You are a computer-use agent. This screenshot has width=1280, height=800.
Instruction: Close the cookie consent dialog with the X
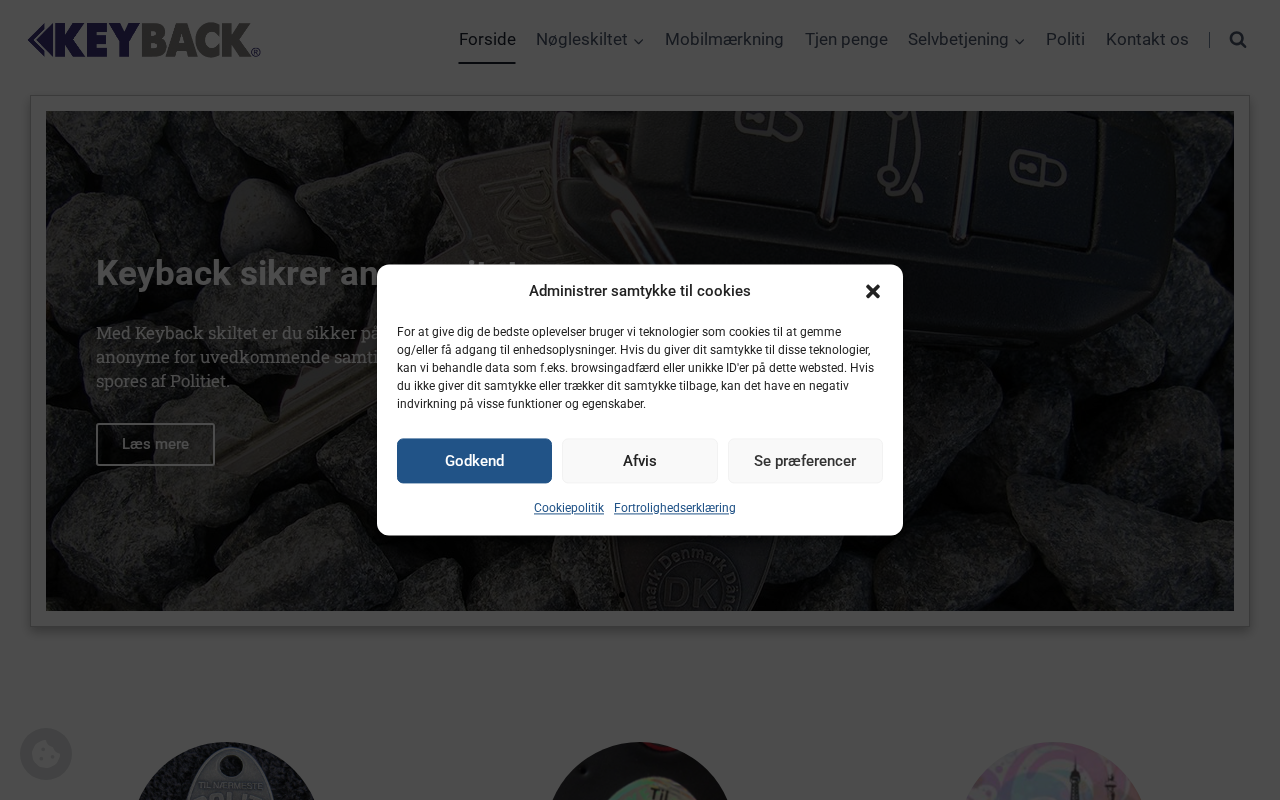click(873, 291)
